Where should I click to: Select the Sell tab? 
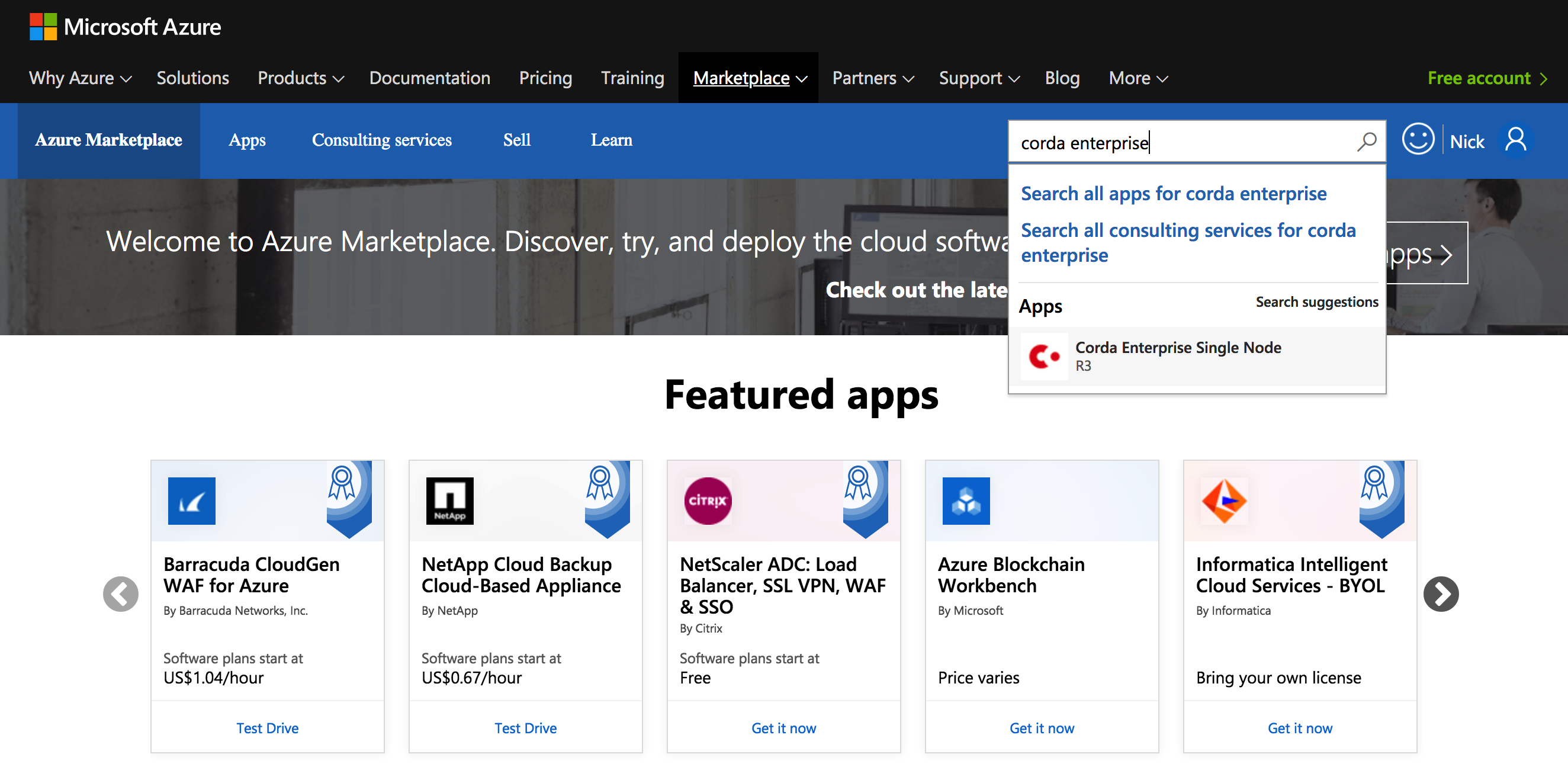516,140
